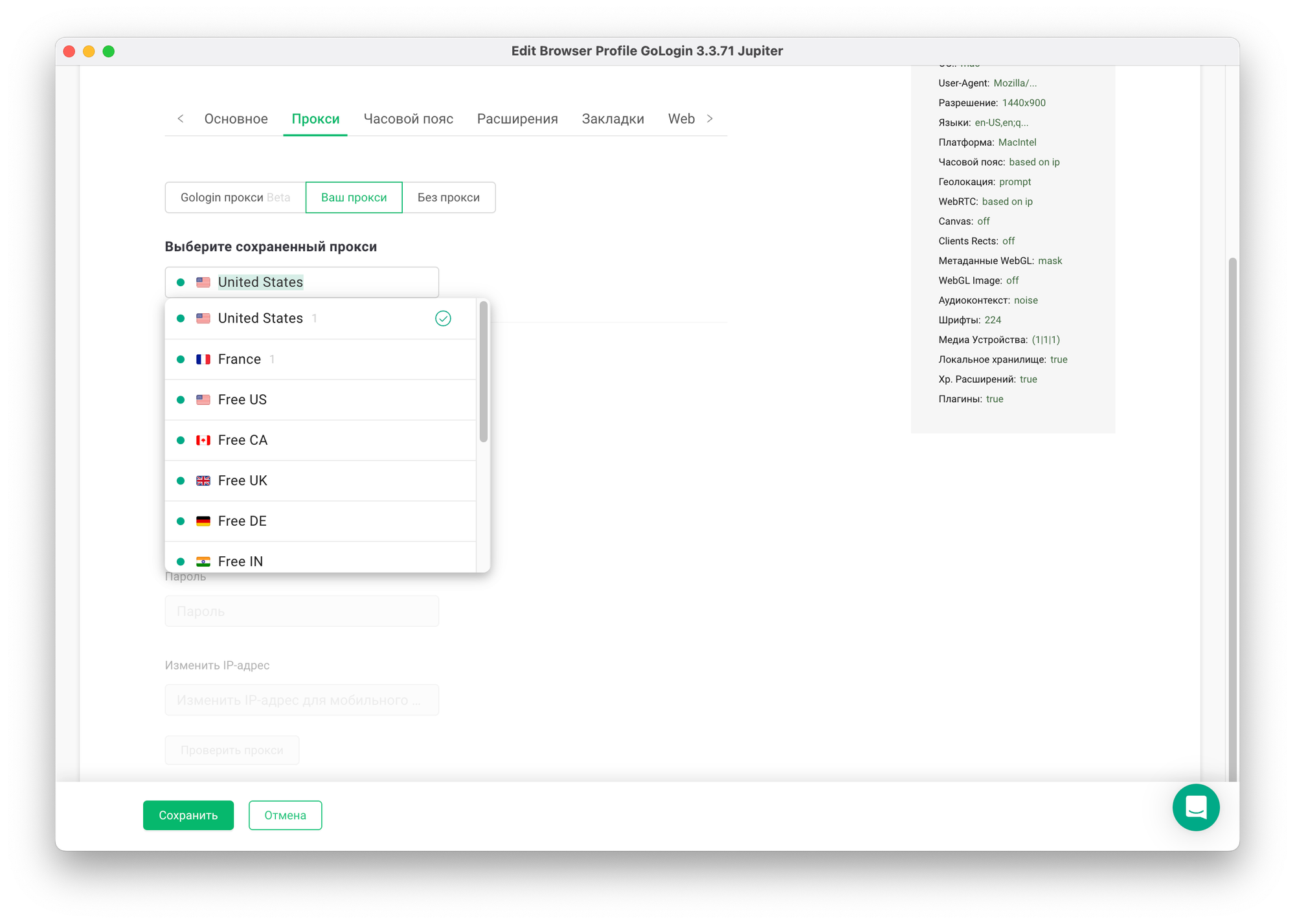The image size is (1295, 924).
Task: Switch to the Без прокси option
Action: pos(448,197)
